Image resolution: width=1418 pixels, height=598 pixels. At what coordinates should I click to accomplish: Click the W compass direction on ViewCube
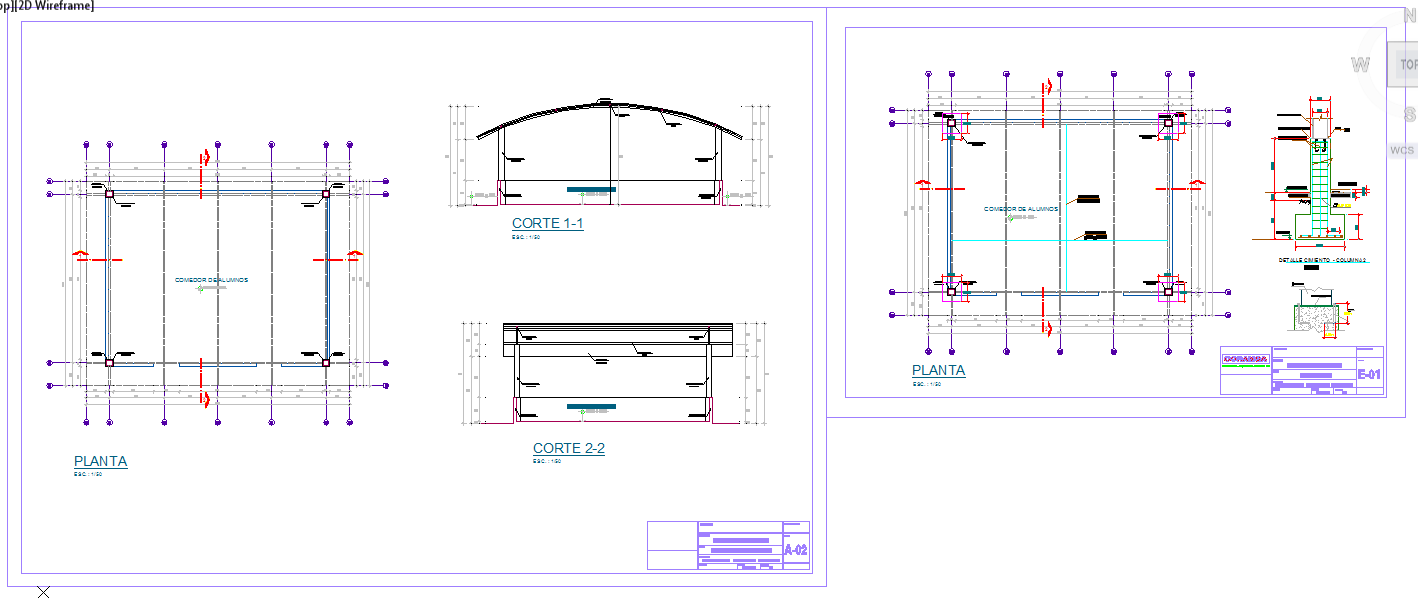tap(1360, 65)
